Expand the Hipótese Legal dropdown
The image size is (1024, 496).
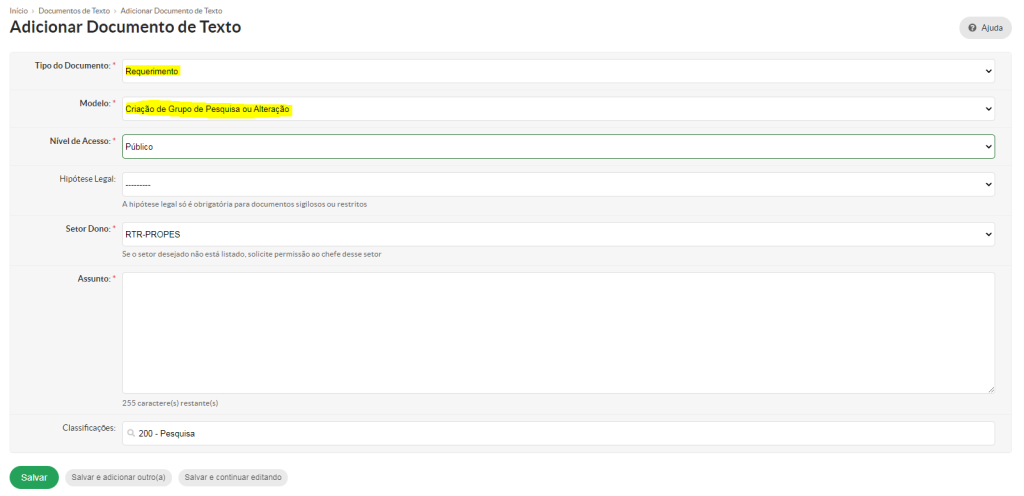pos(558,184)
